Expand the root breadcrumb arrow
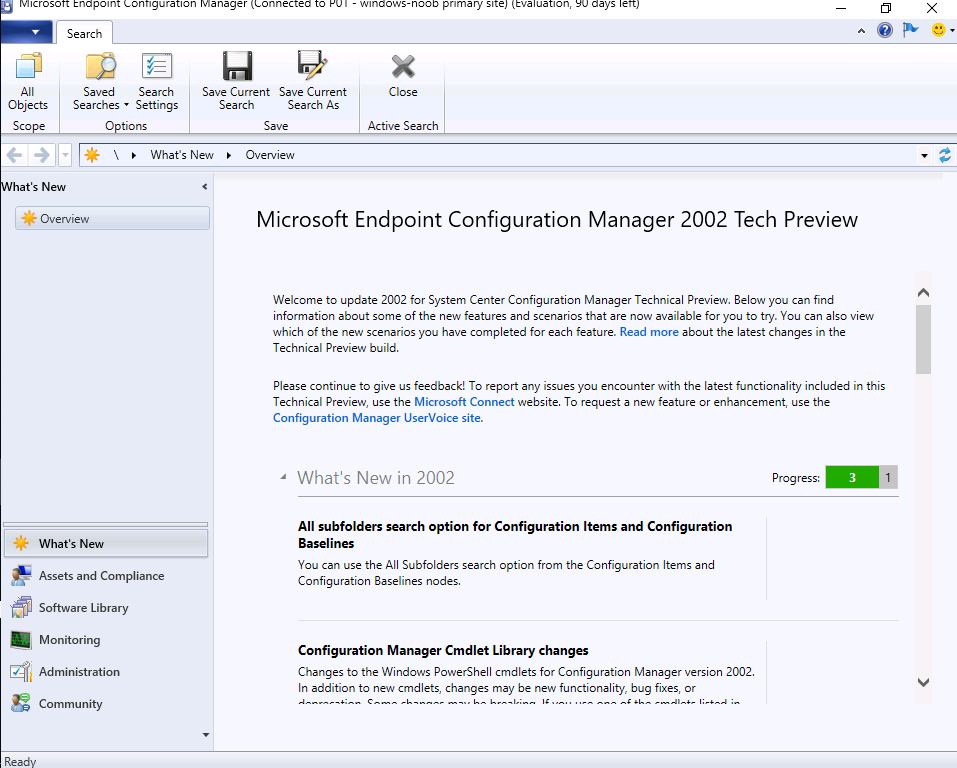This screenshot has height=768, width=957. click(134, 155)
